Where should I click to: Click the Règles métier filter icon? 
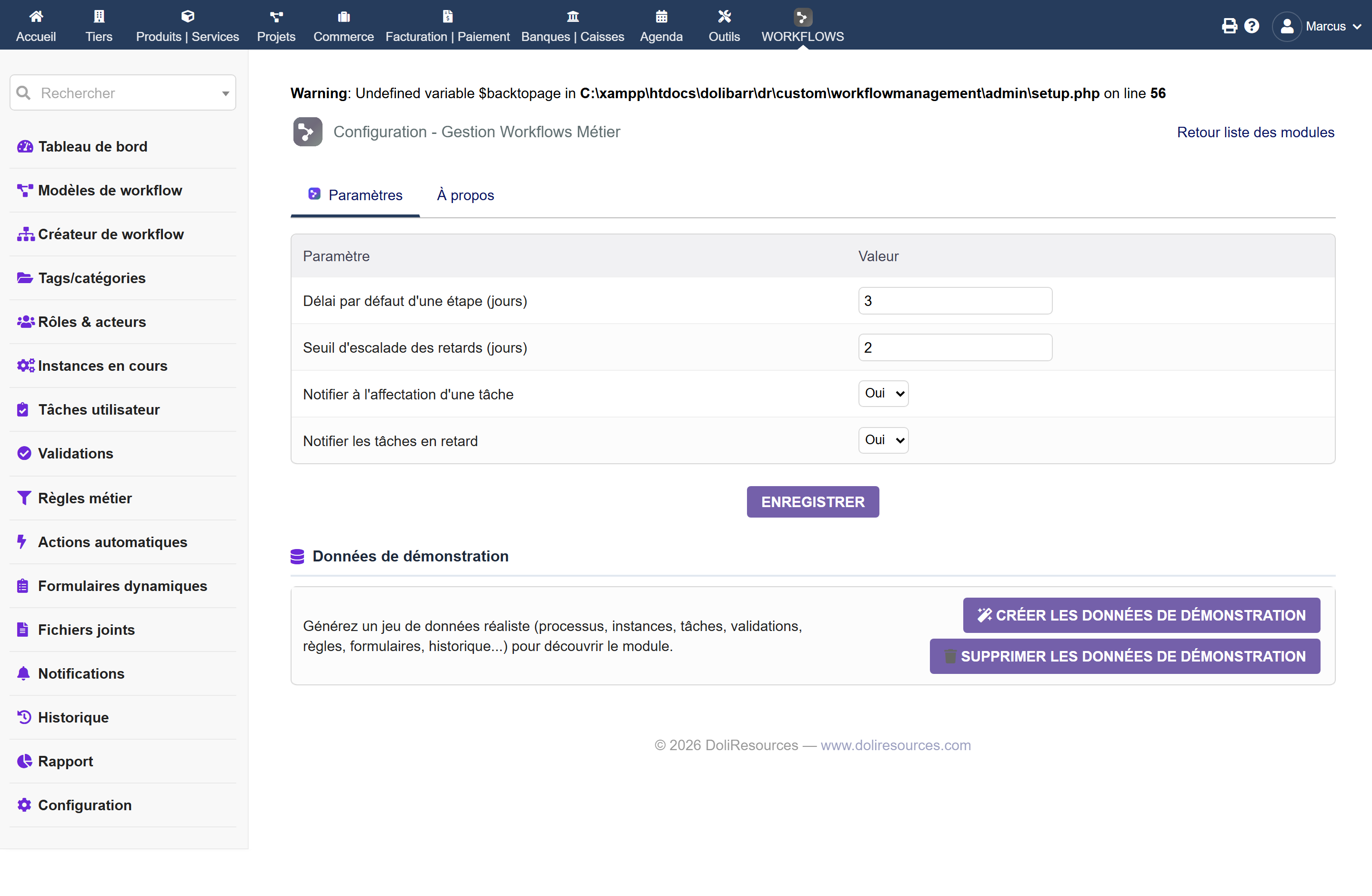[x=24, y=498]
